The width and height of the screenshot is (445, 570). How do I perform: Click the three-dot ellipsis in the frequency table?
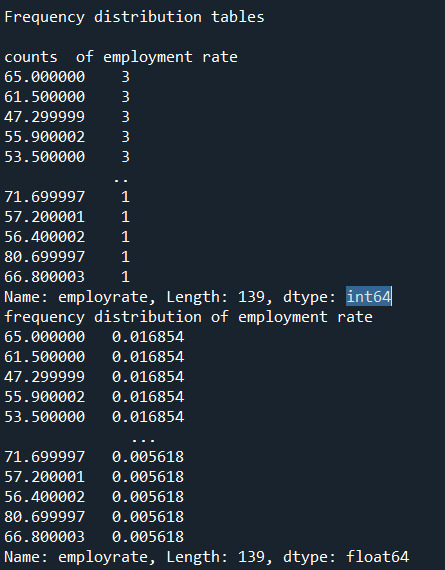[x=144, y=440]
